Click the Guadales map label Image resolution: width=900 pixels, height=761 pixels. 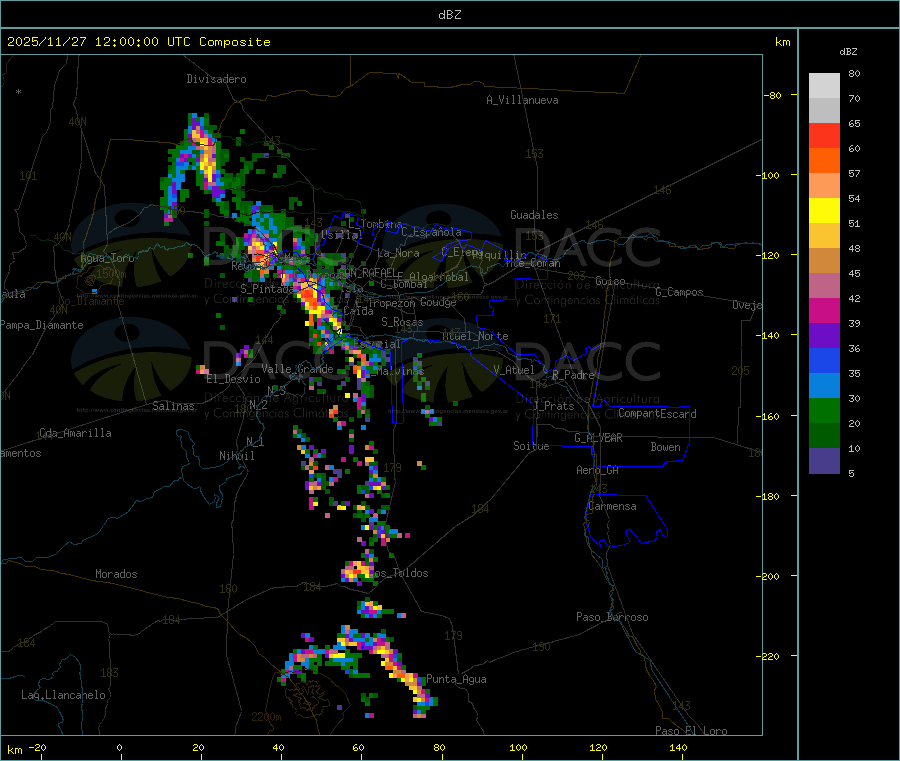click(x=534, y=215)
